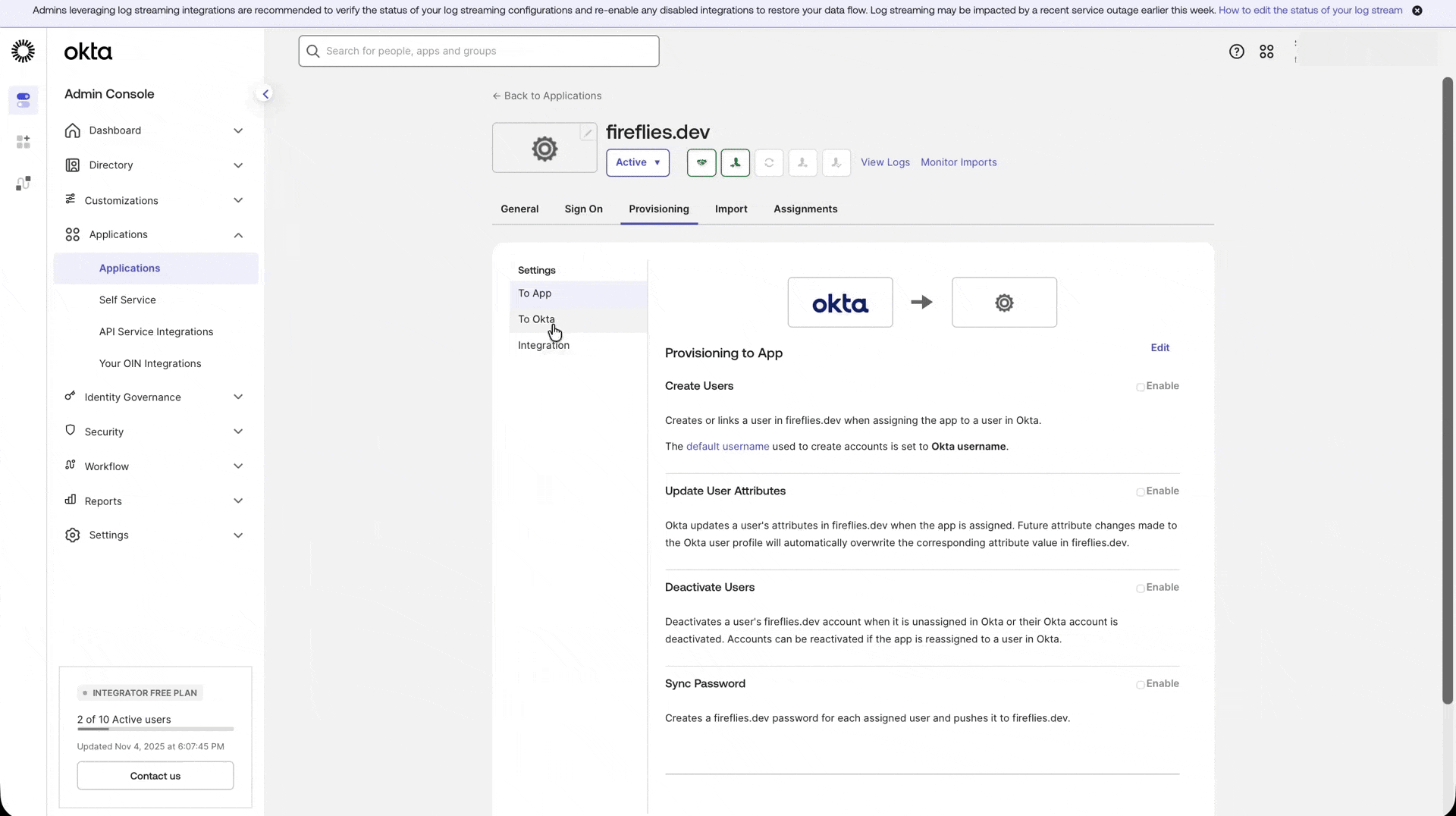Click the workflows connector icon in left rail

point(23,184)
